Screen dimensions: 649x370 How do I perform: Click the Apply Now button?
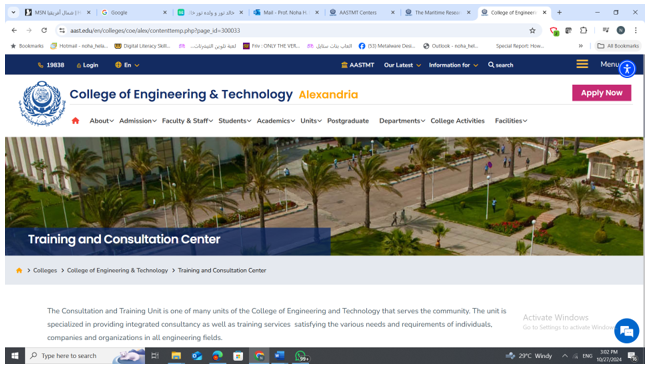601,93
